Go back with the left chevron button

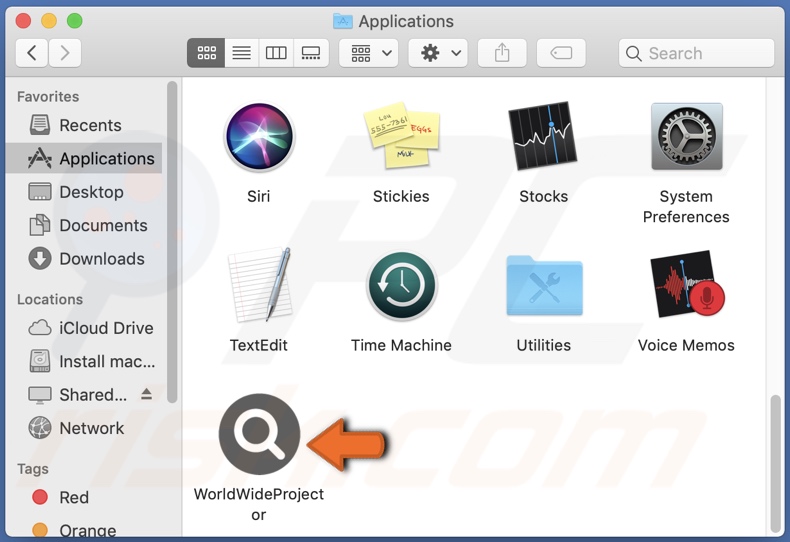click(x=32, y=53)
